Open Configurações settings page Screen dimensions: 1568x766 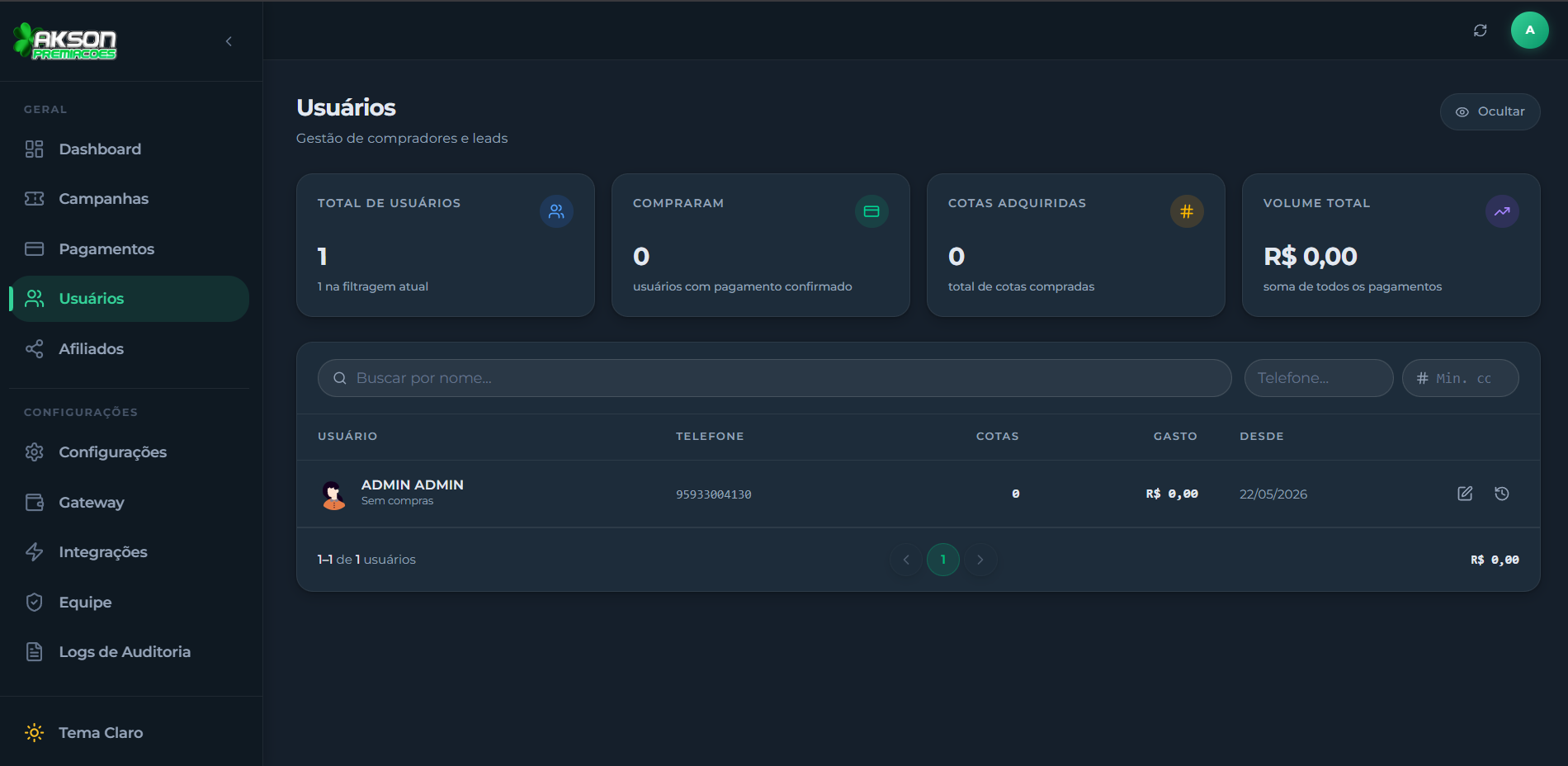pyautogui.click(x=129, y=452)
